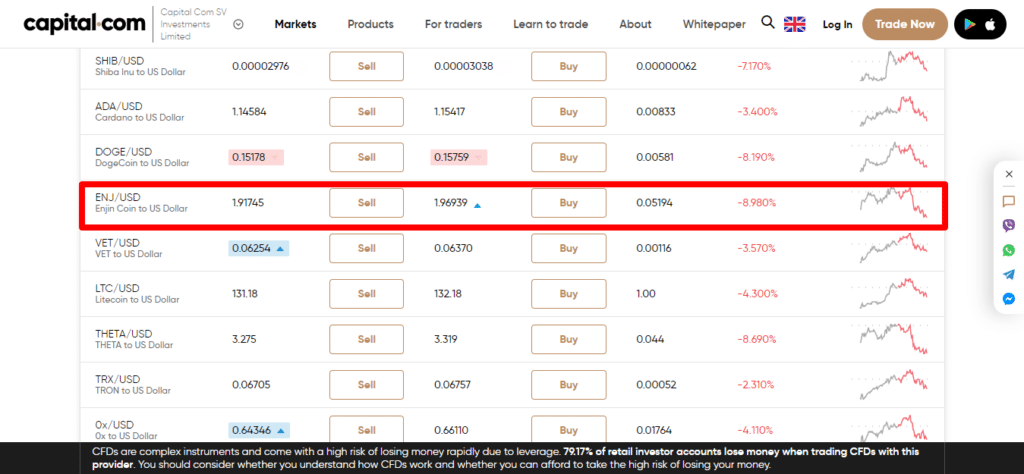
Task: Click ADA/USD sell price 1.14584
Action: [249, 112]
